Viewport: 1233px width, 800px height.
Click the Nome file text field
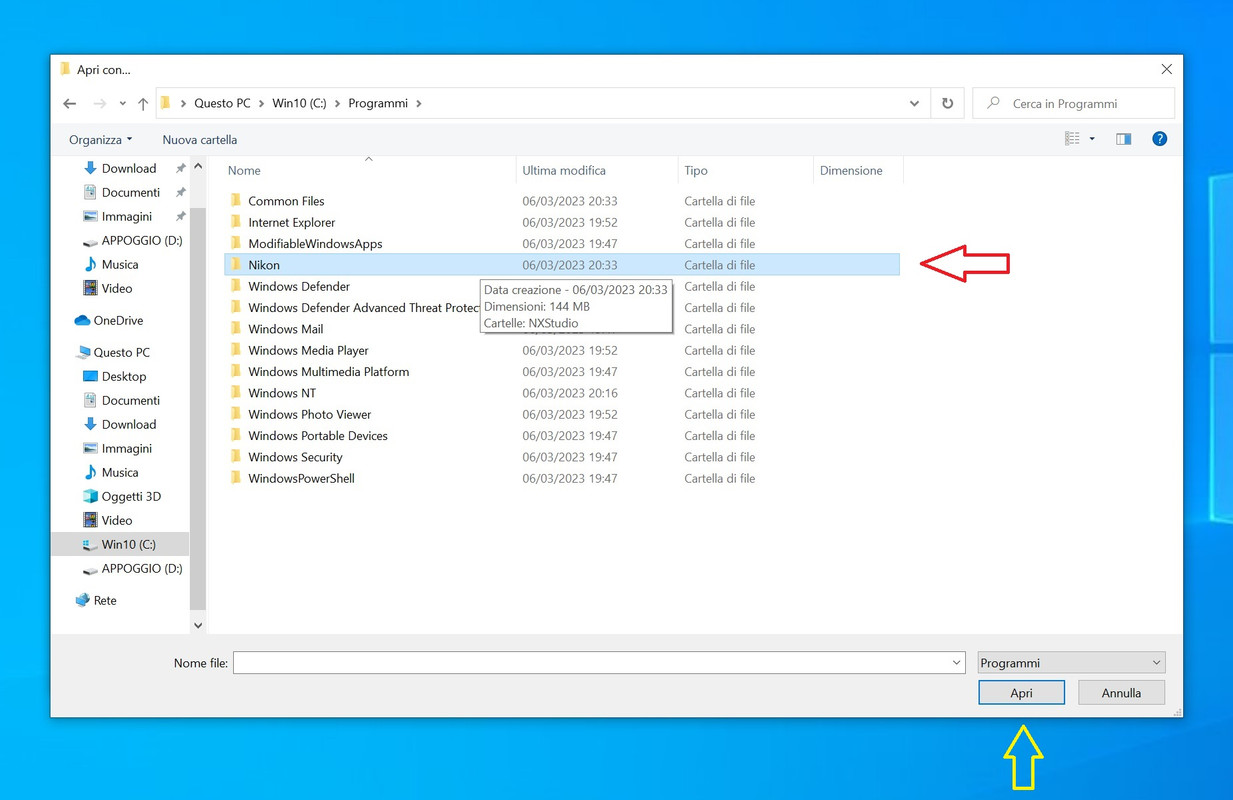(x=591, y=663)
